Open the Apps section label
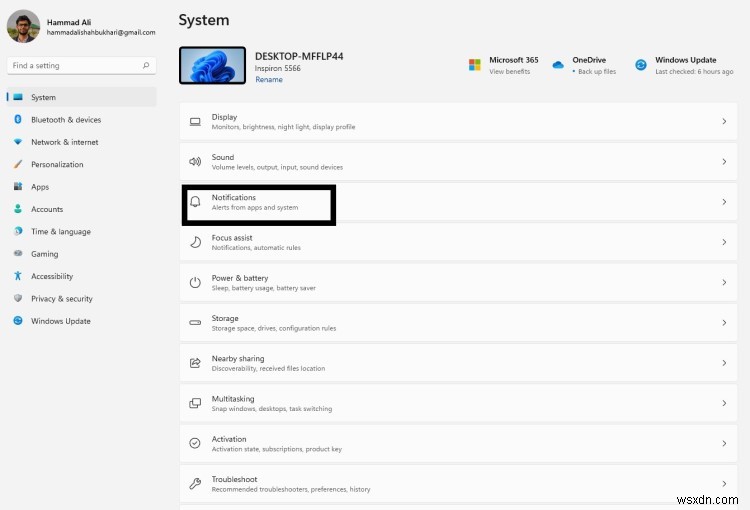750x510 pixels. 40,187
